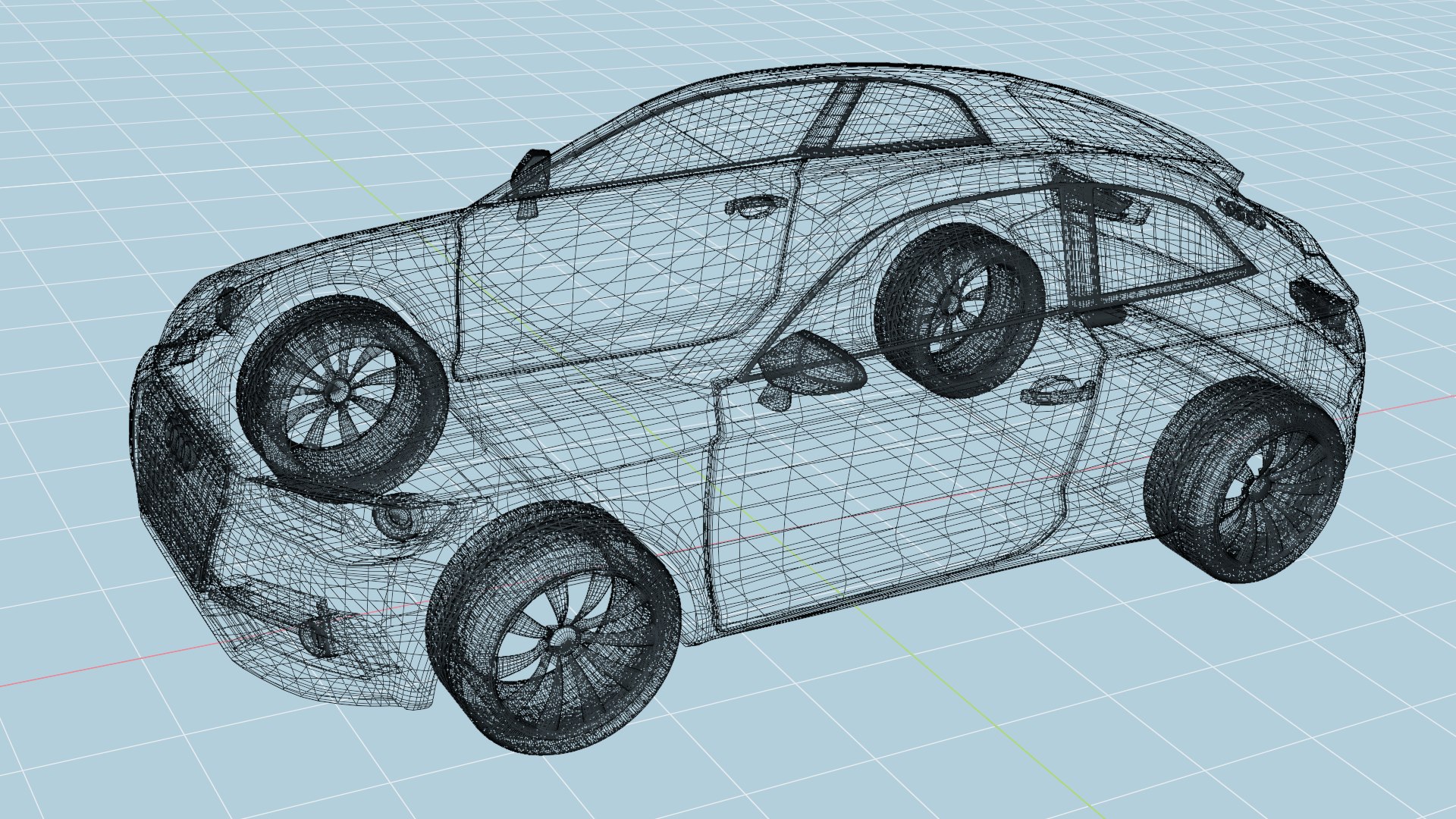Select the lowest front wheel of the car
The height and width of the screenshot is (819, 1456).
pos(553,628)
